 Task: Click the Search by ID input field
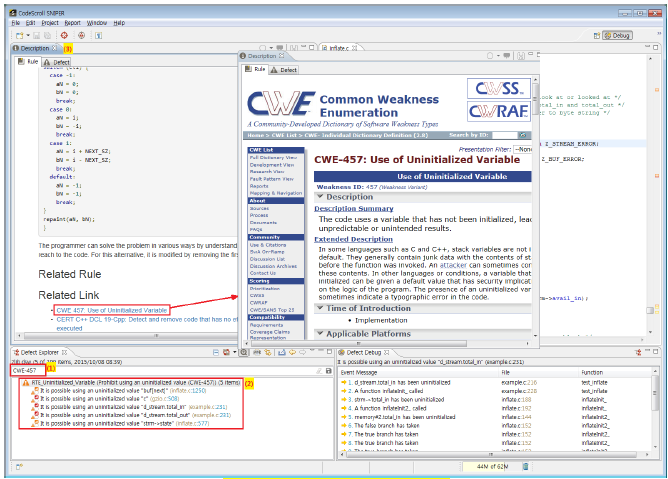tap(504, 135)
